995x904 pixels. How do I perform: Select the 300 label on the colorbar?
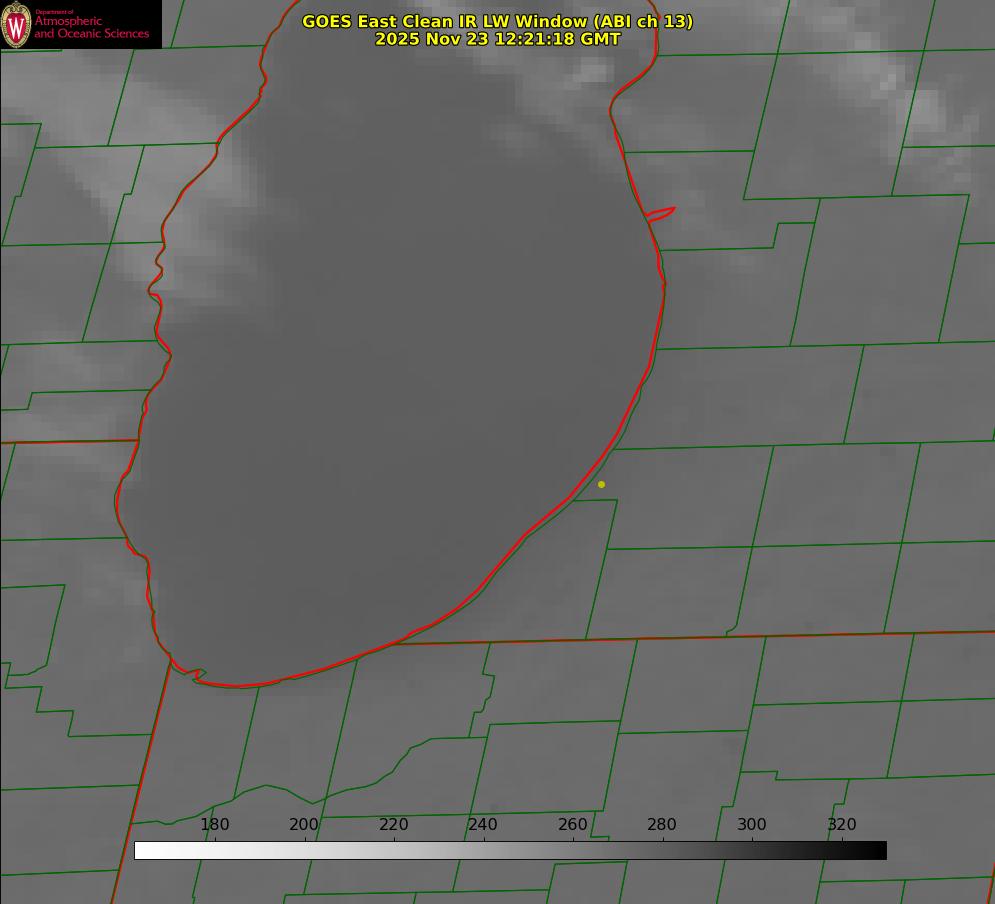[751, 825]
